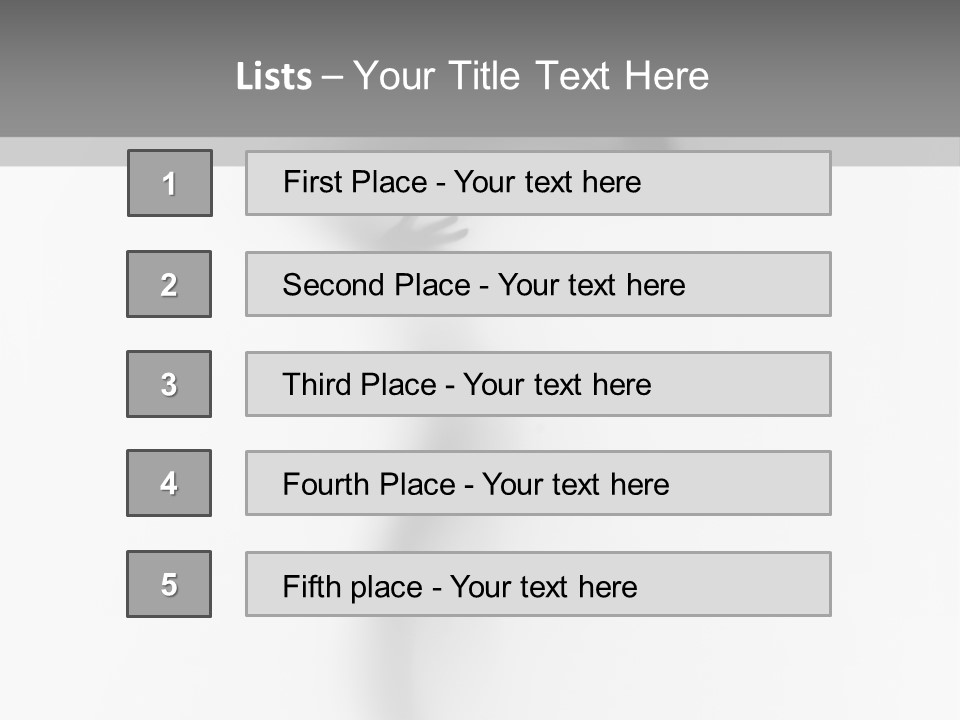Select the number 4 square
This screenshot has width=960, height=720.
(x=169, y=483)
